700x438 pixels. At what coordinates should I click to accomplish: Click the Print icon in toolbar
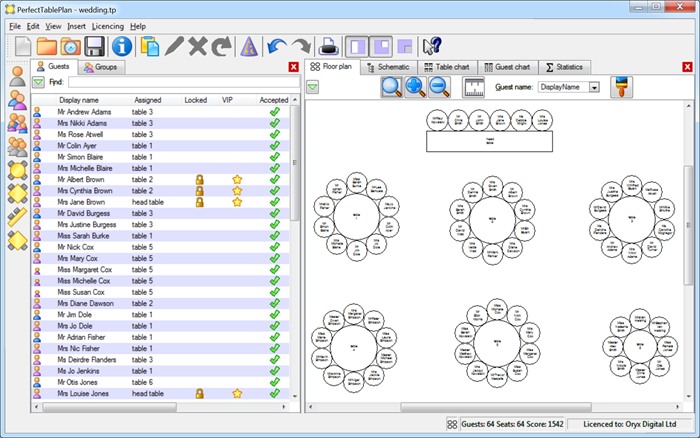327,46
